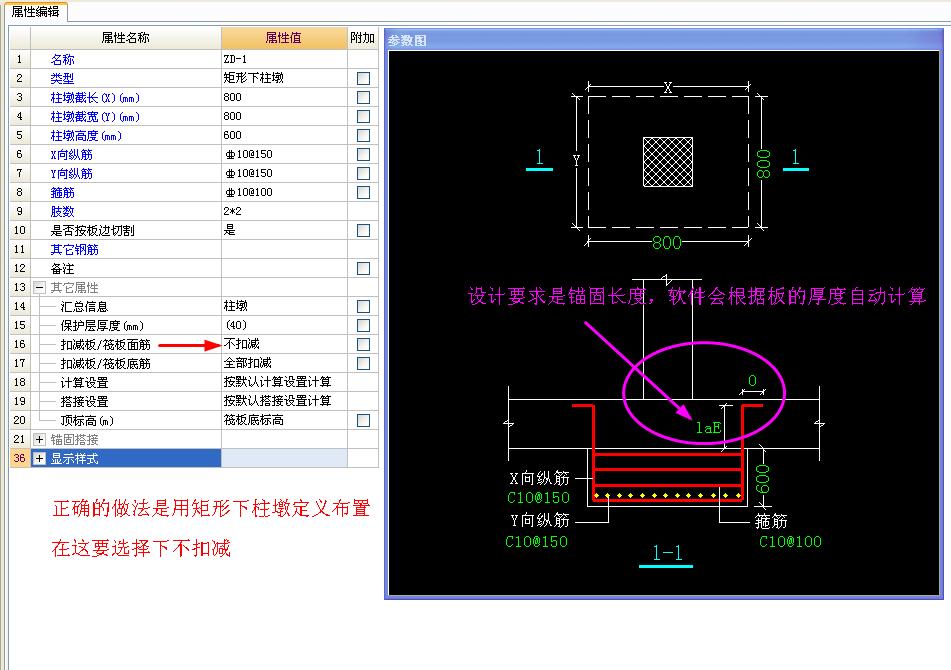Image resolution: width=951 pixels, height=670 pixels.
Task: Click the laE anchorage label in diagram
Action: [x=708, y=427]
